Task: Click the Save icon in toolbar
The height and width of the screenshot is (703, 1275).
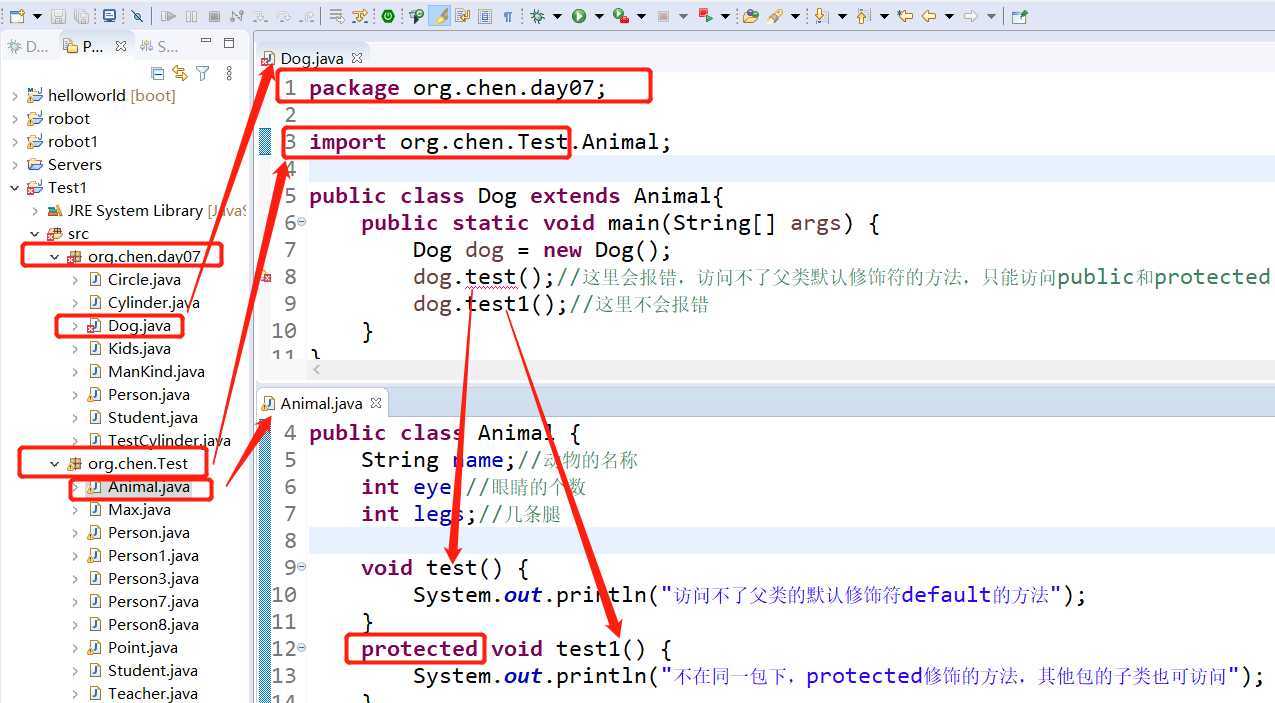Action: coord(58,16)
